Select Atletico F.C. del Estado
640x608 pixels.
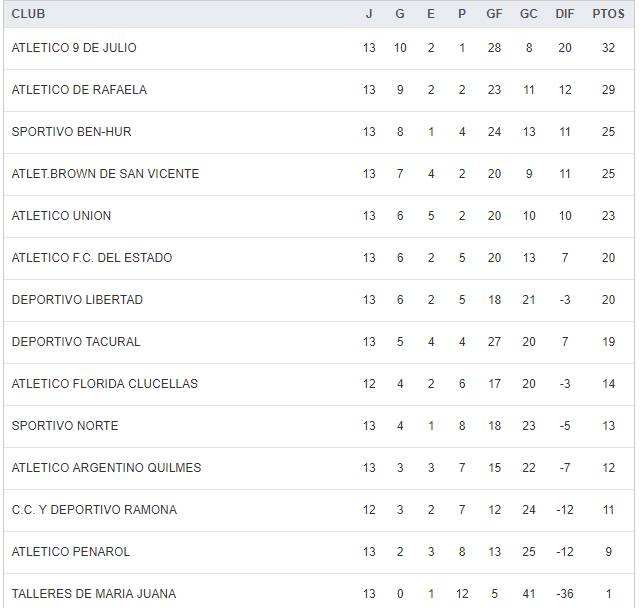pos(92,258)
